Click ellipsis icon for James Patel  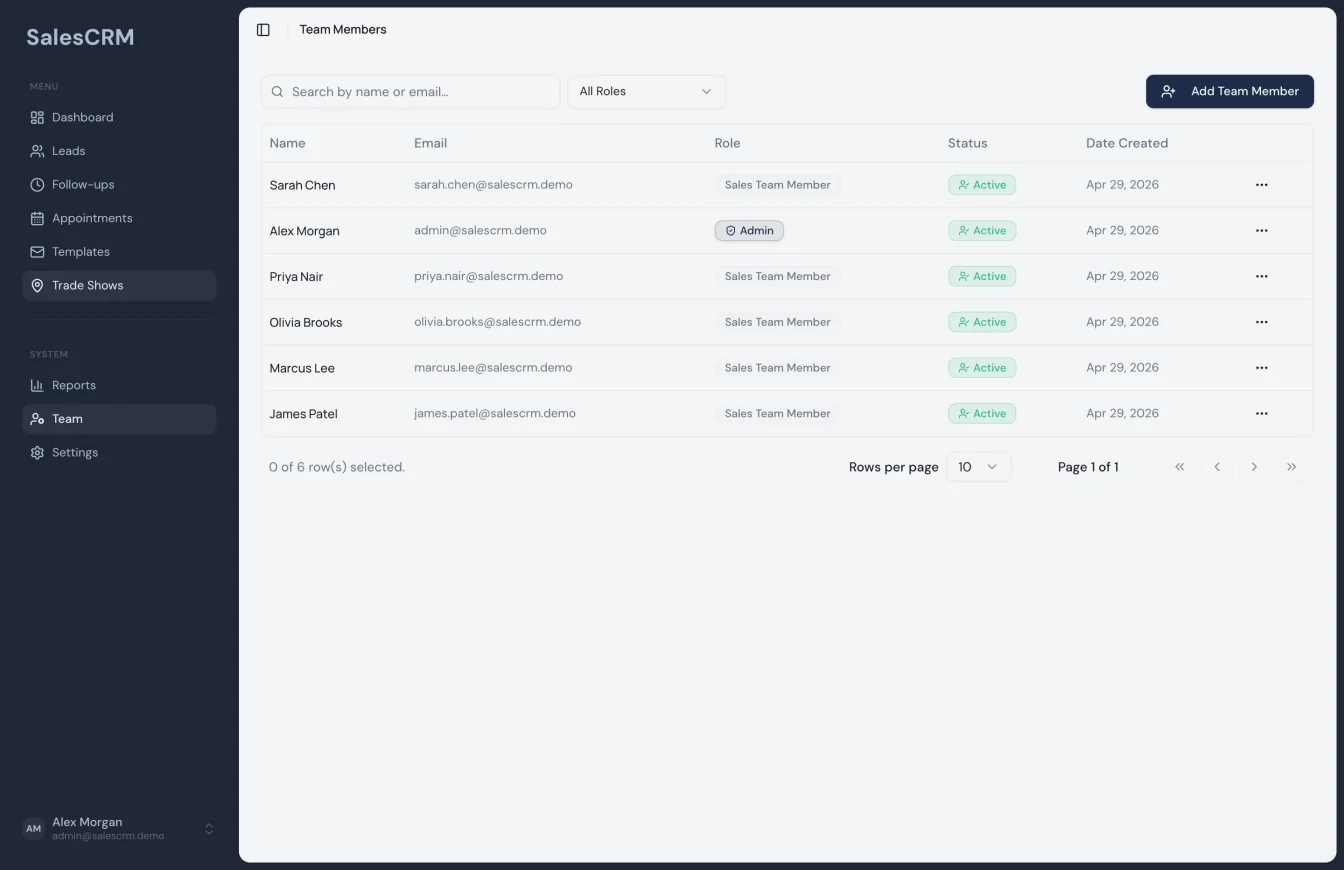pyautogui.click(x=1261, y=414)
